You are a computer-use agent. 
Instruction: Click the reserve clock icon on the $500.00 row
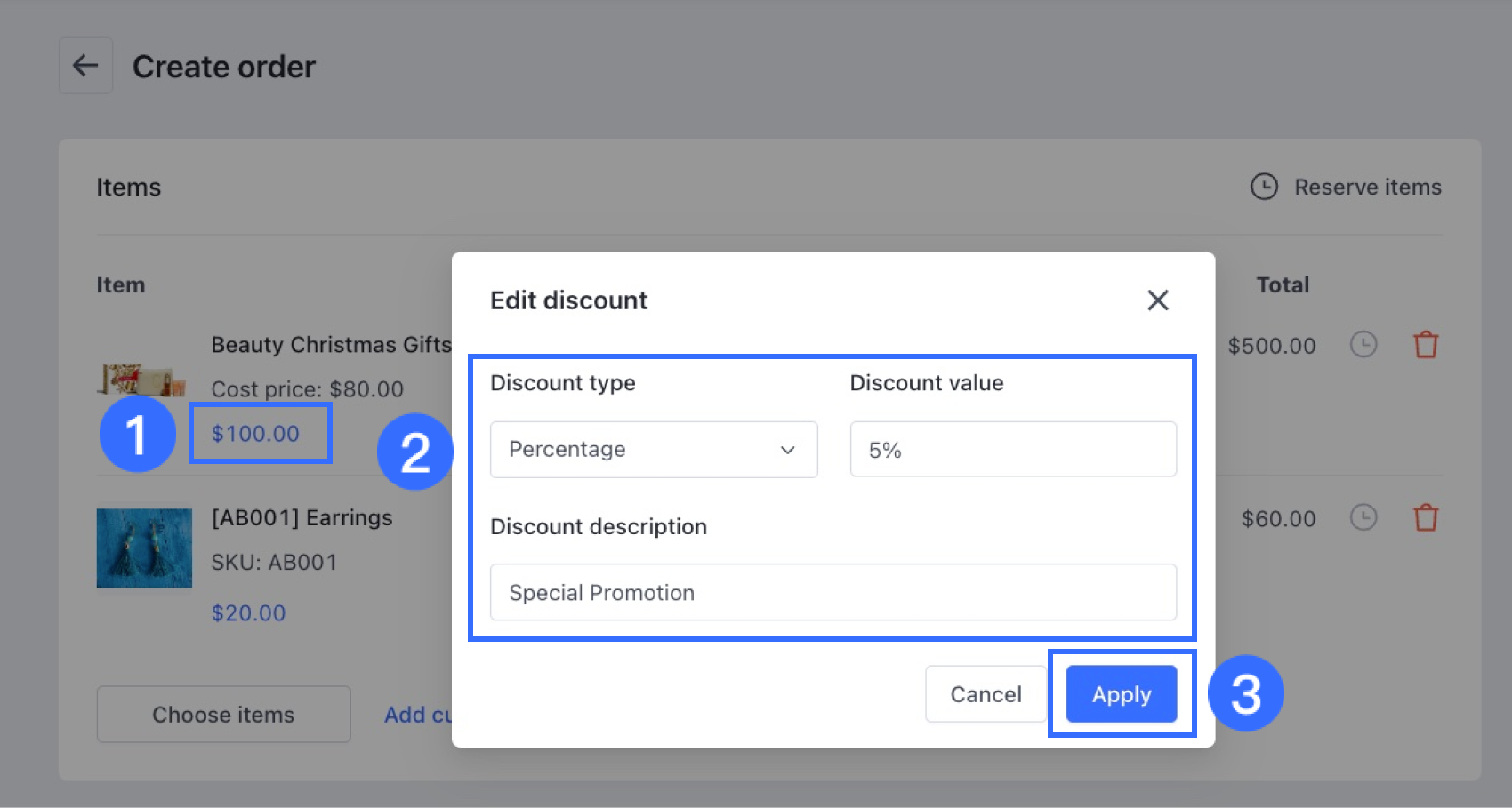click(x=1363, y=345)
